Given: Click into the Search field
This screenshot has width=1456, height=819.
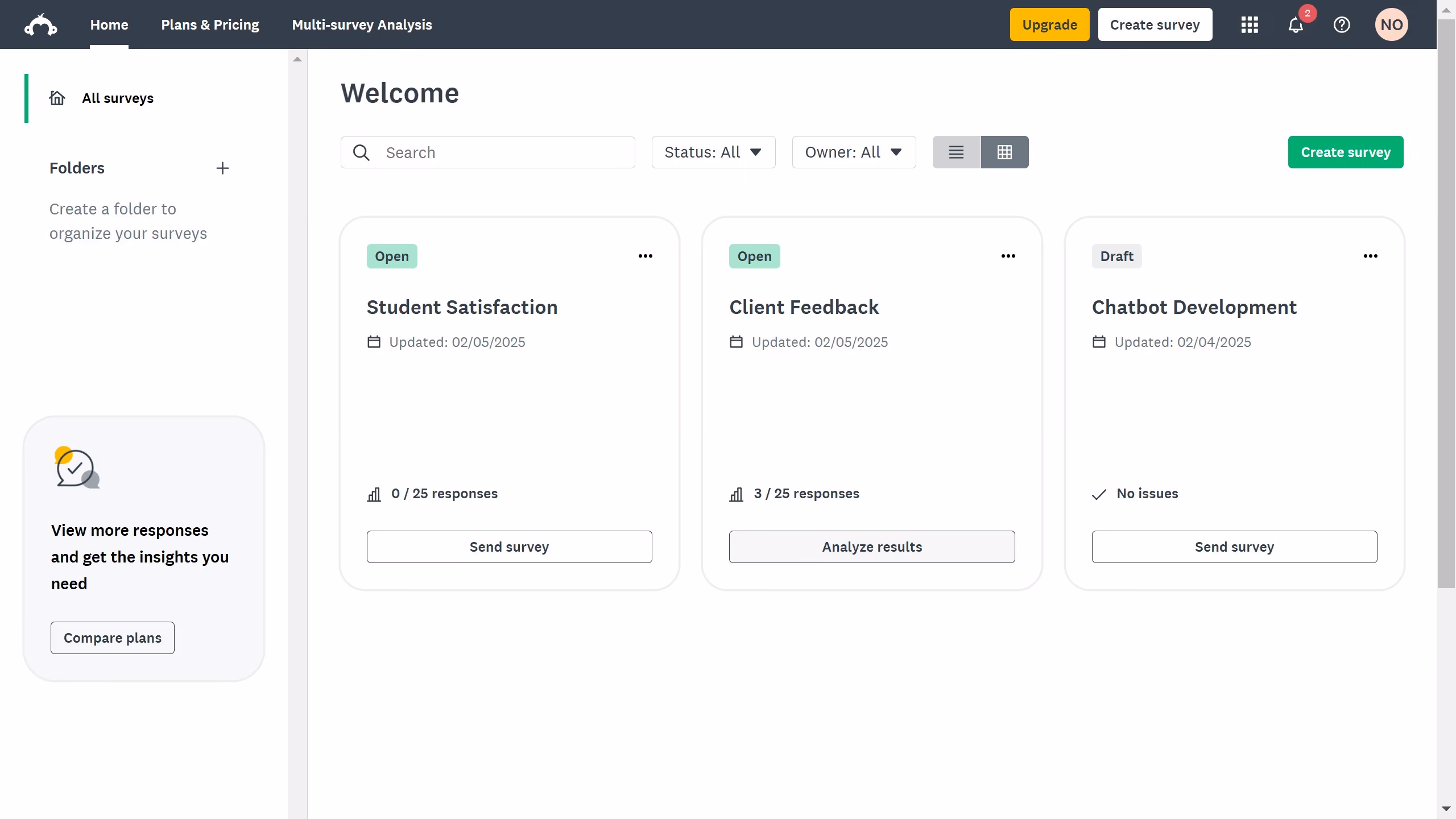Looking at the screenshot, I should coord(488,152).
